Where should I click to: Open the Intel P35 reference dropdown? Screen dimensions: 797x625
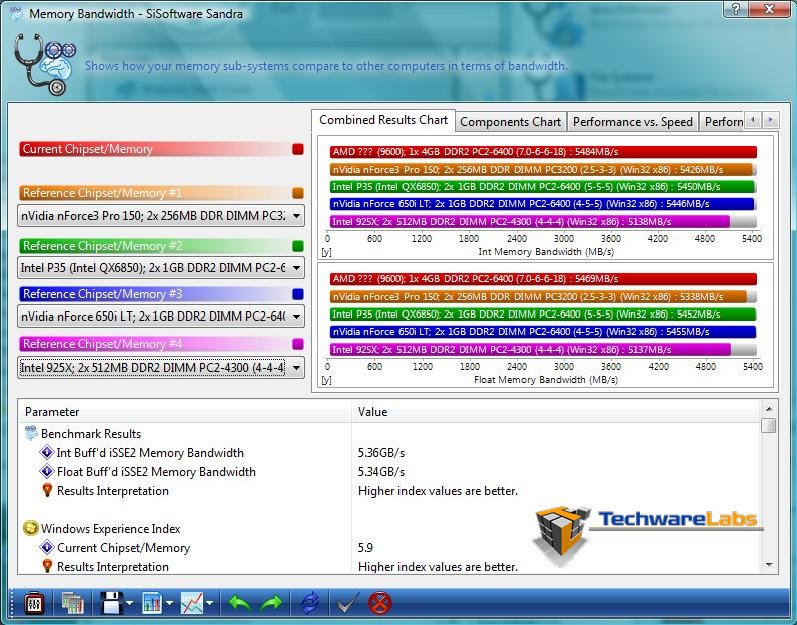point(161,267)
